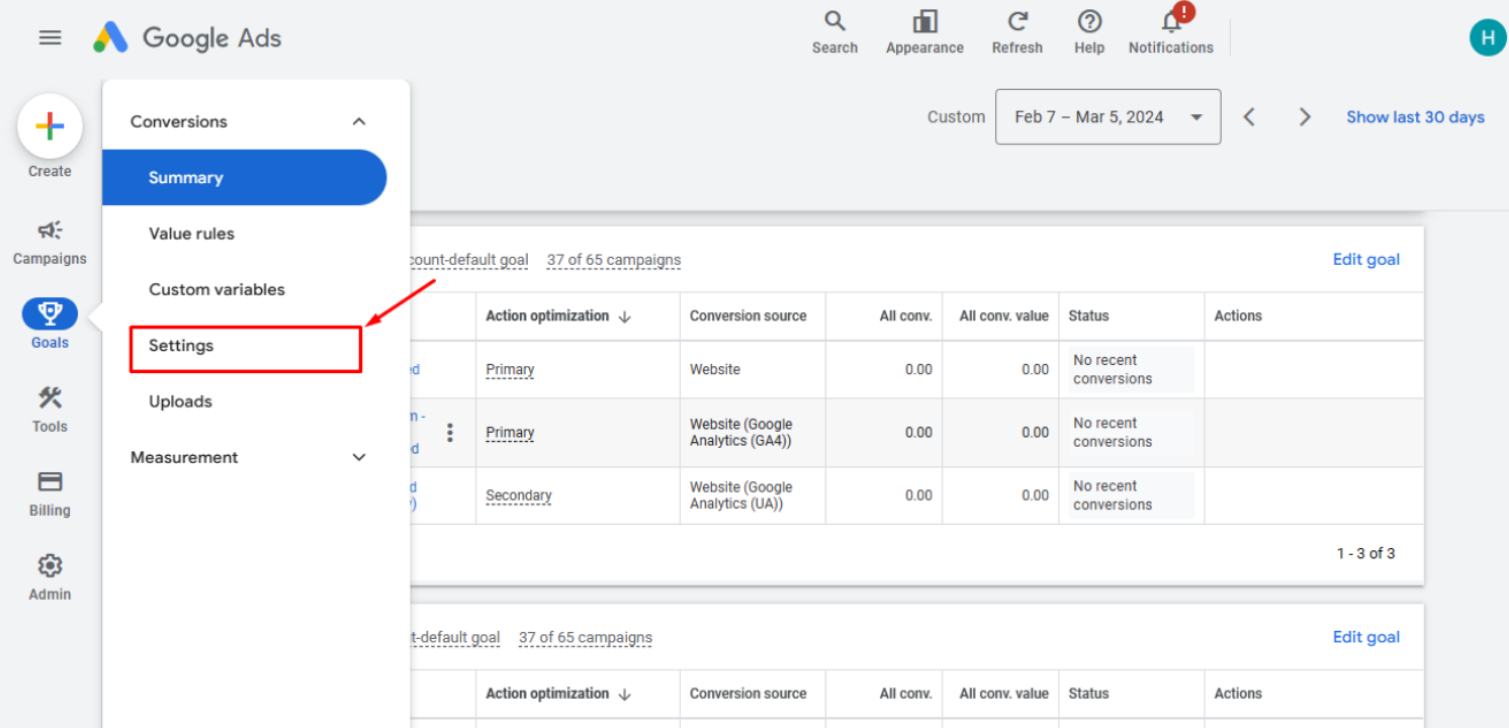Open Notifications bell

point(1171,33)
